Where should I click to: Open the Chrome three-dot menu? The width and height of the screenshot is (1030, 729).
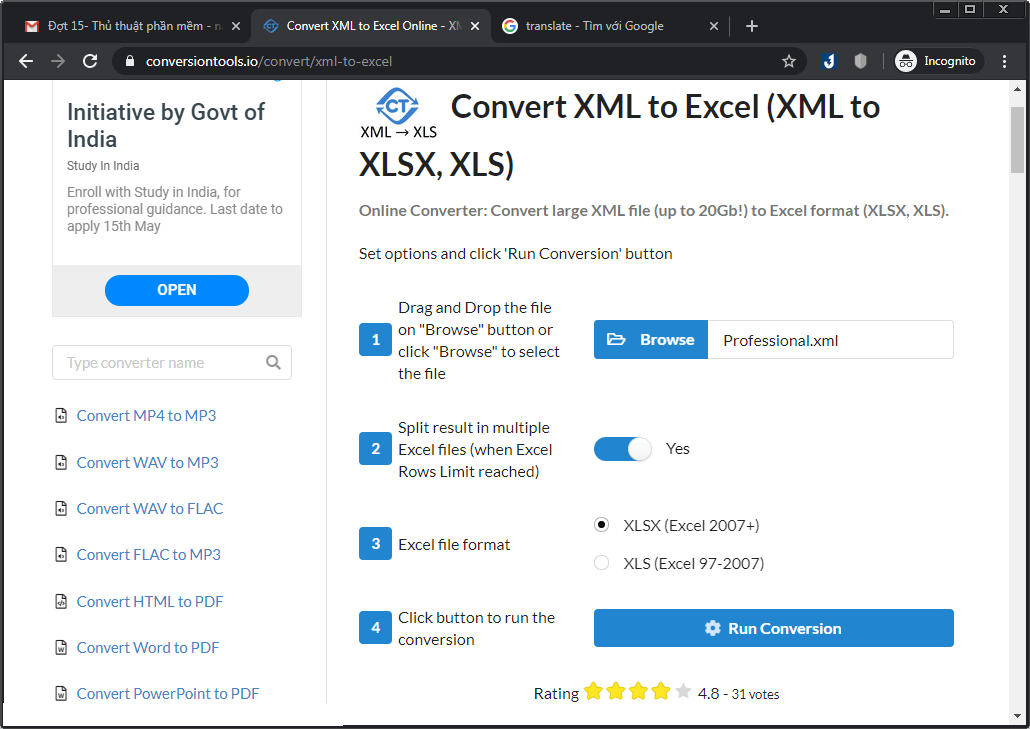(1005, 60)
